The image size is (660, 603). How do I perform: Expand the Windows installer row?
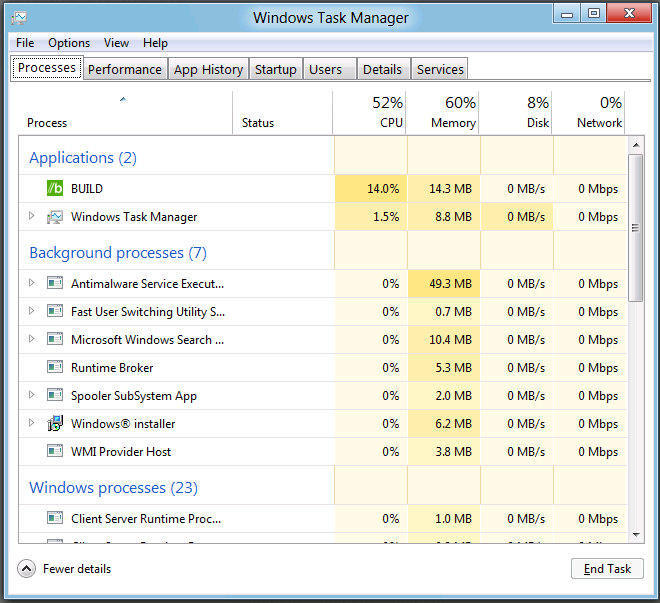32,422
